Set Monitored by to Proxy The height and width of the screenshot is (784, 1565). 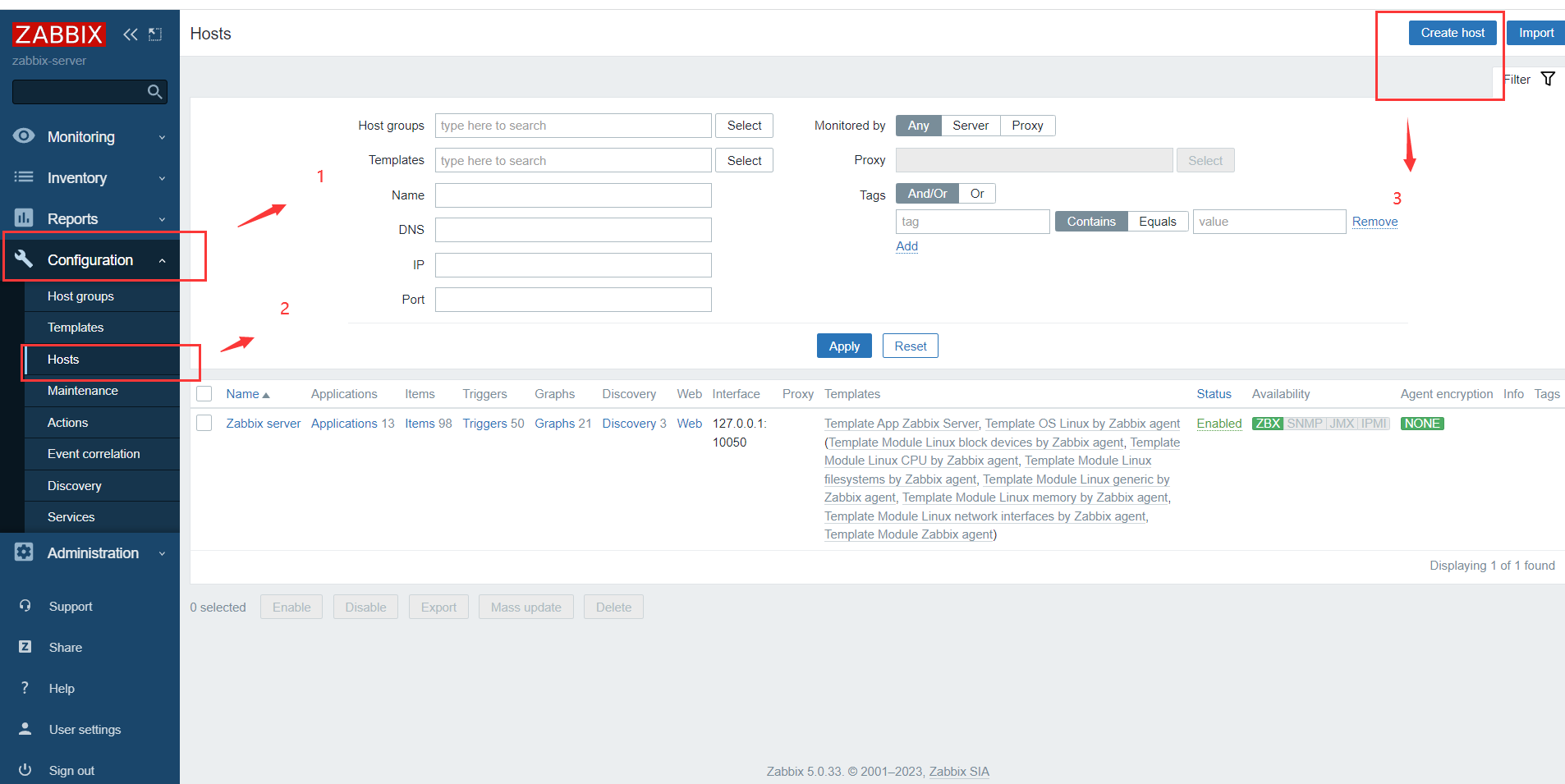pos(1027,126)
